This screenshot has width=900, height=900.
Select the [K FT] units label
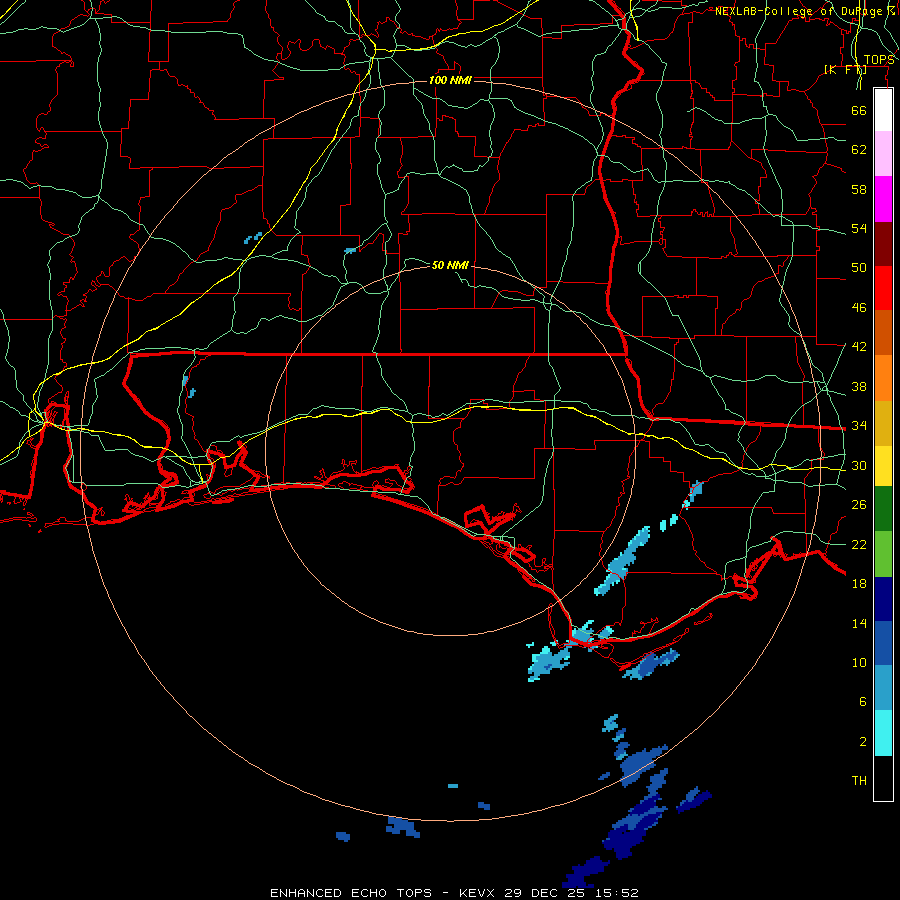pyautogui.click(x=845, y=69)
